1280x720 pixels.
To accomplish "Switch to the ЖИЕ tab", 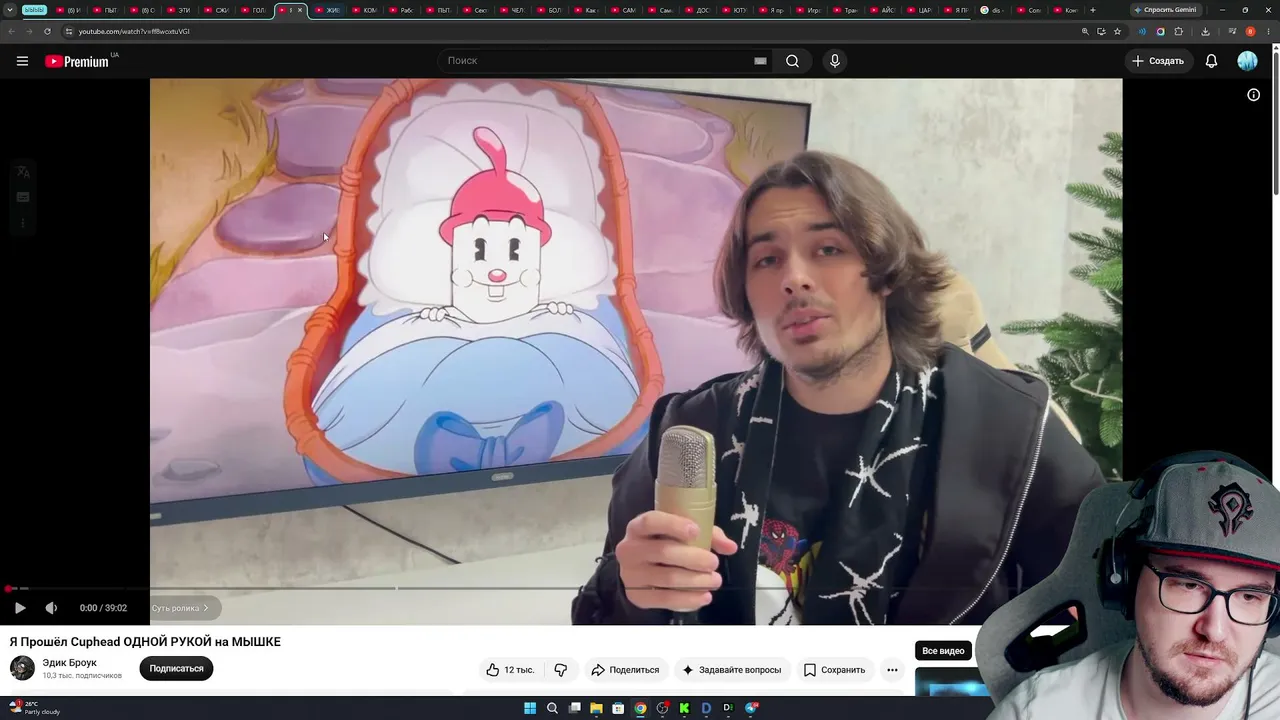I will click(327, 10).
